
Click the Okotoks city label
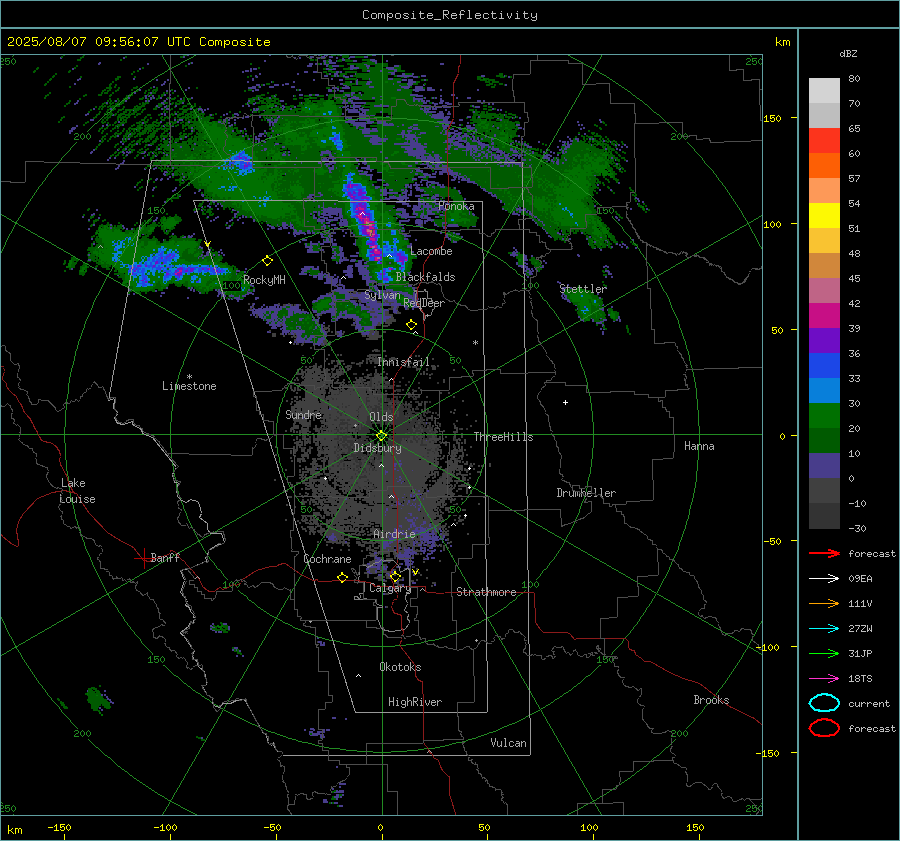400,667
